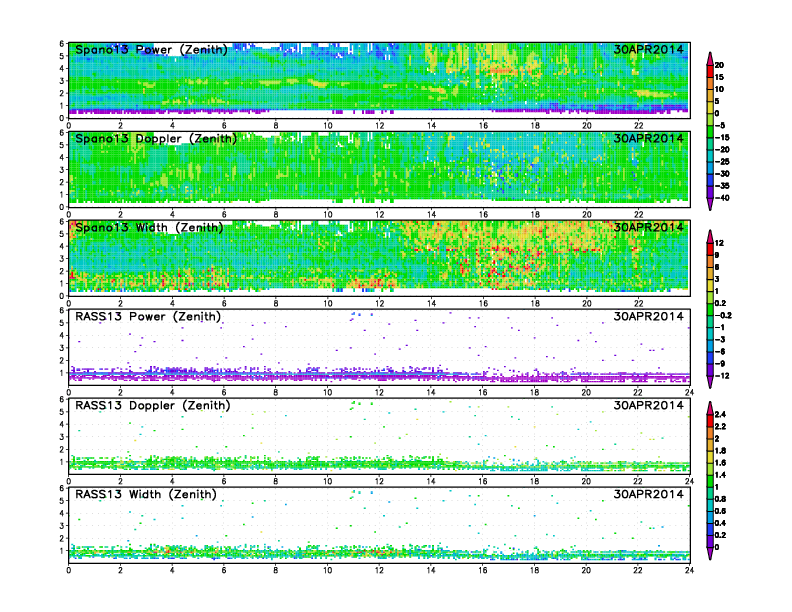The height and width of the screenshot is (612, 792).
Task: Click the "24" x-axis tick under RASS13 Power
Action: click(x=689, y=392)
